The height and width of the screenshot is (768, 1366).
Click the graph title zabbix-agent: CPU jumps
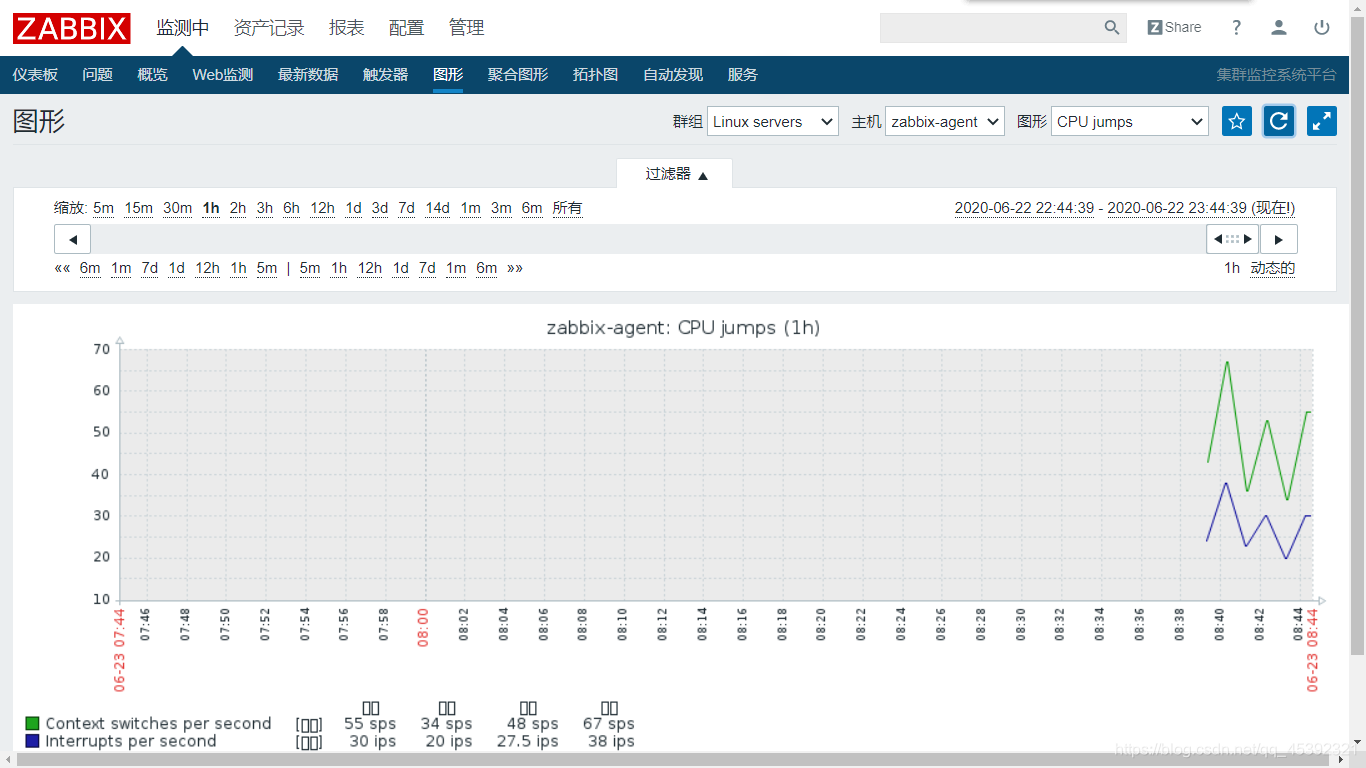683,328
